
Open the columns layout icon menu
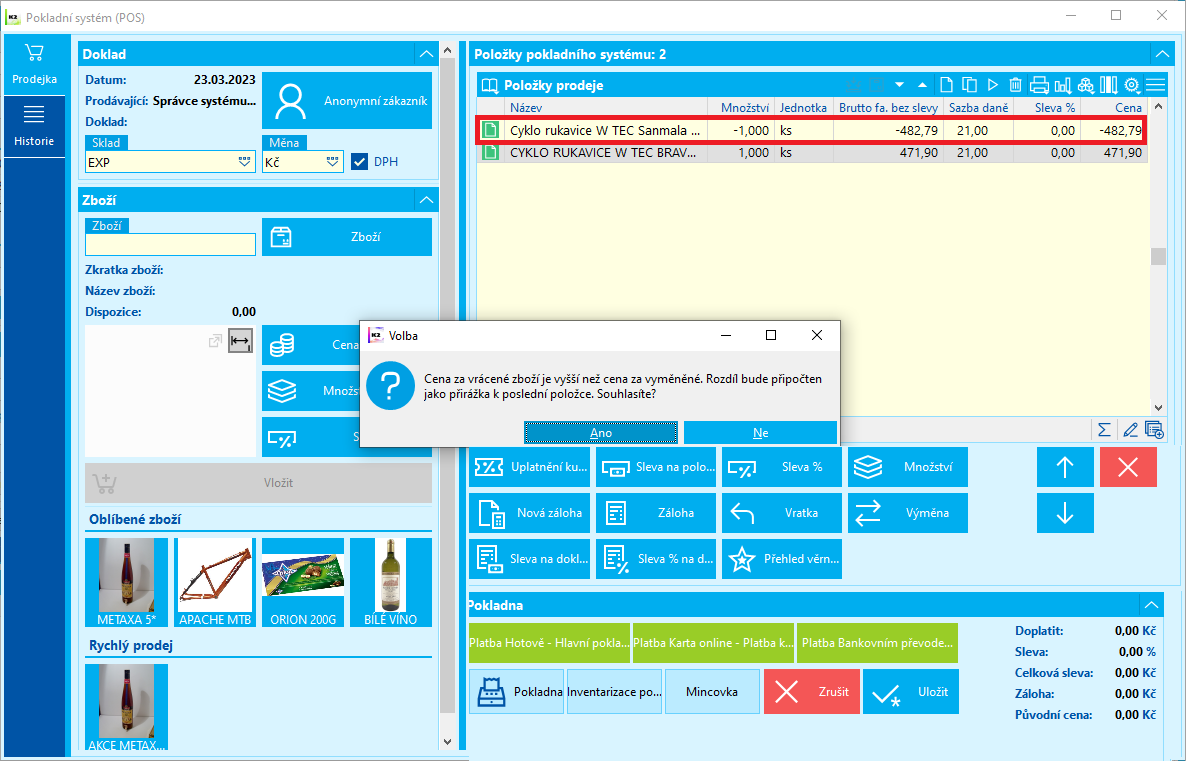point(1109,85)
